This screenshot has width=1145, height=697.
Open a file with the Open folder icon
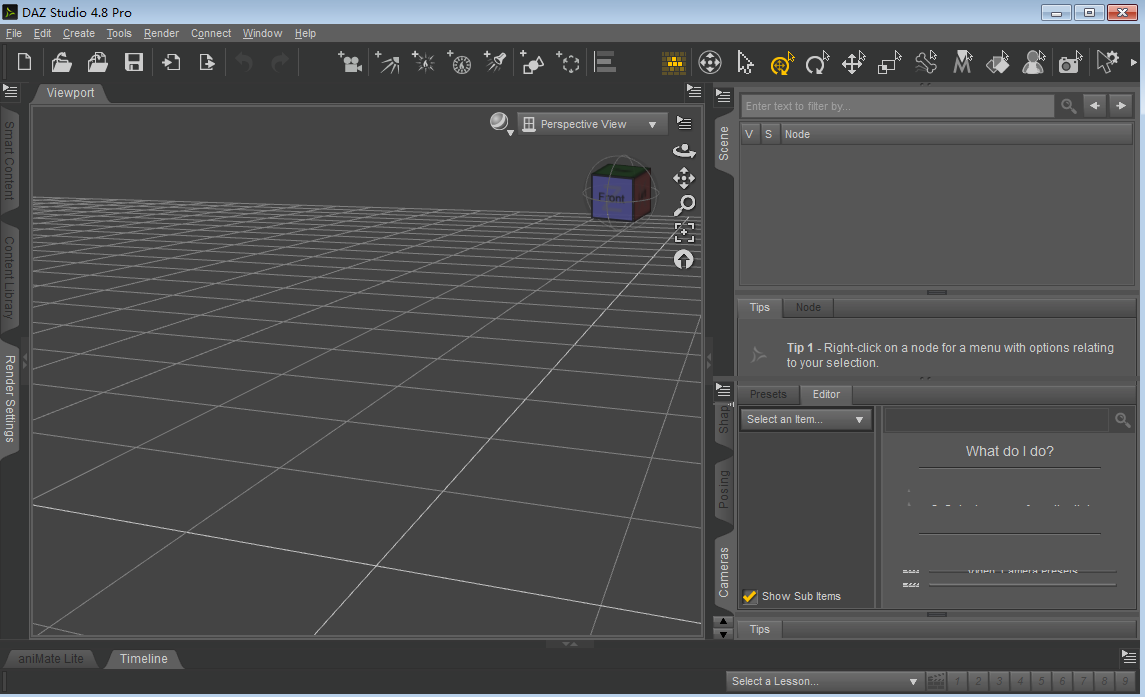click(61, 62)
